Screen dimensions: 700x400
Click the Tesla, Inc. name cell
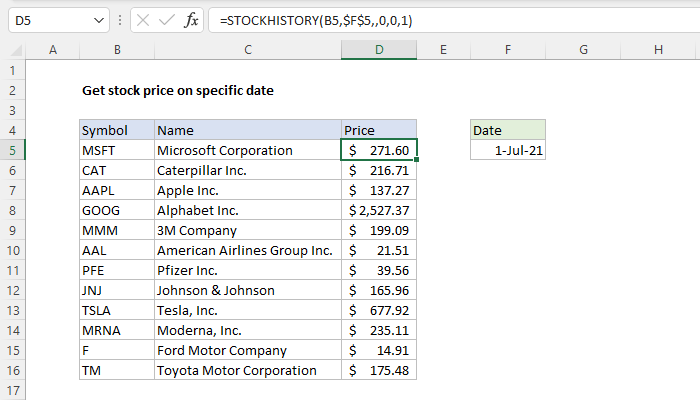[247, 310]
